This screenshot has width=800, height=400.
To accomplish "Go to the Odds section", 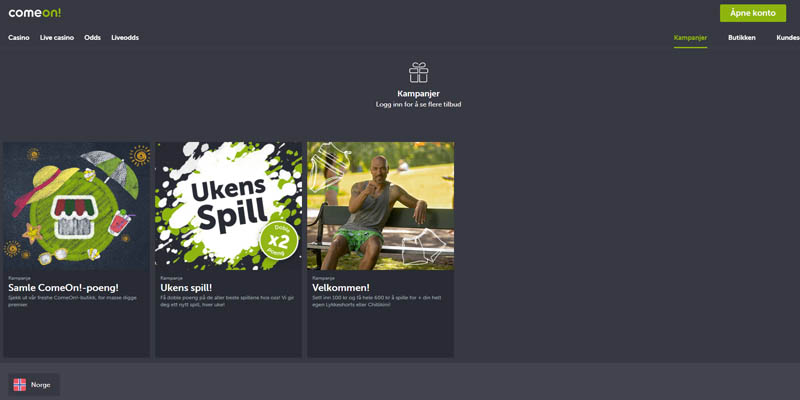I will [92, 38].
